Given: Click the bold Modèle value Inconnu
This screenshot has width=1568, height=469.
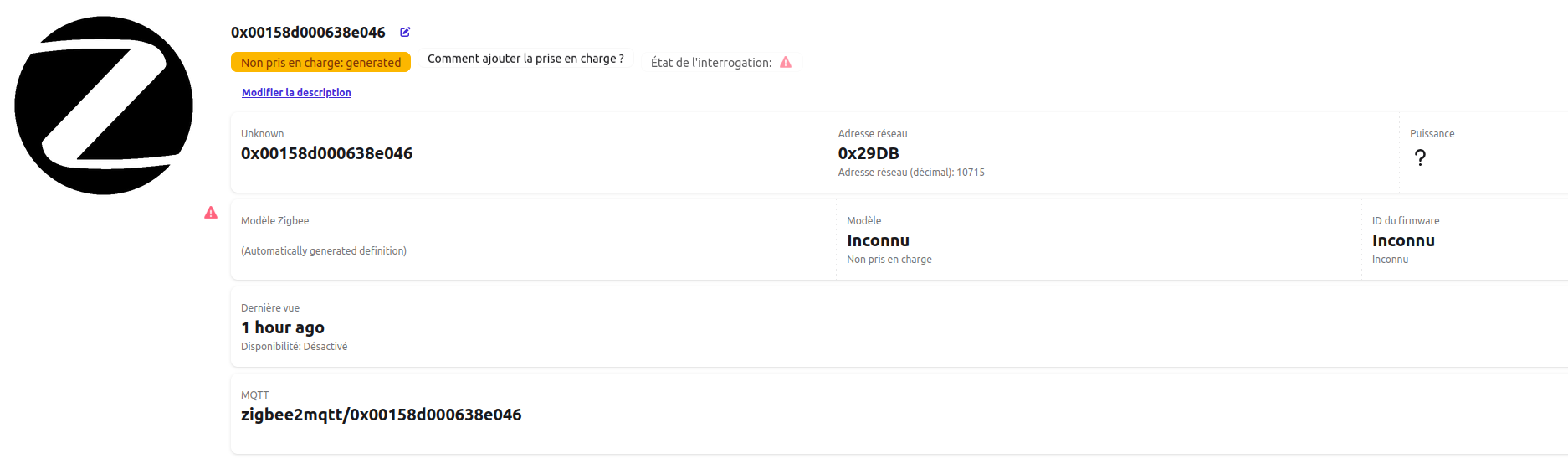Looking at the screenshot, I should 878,241.
